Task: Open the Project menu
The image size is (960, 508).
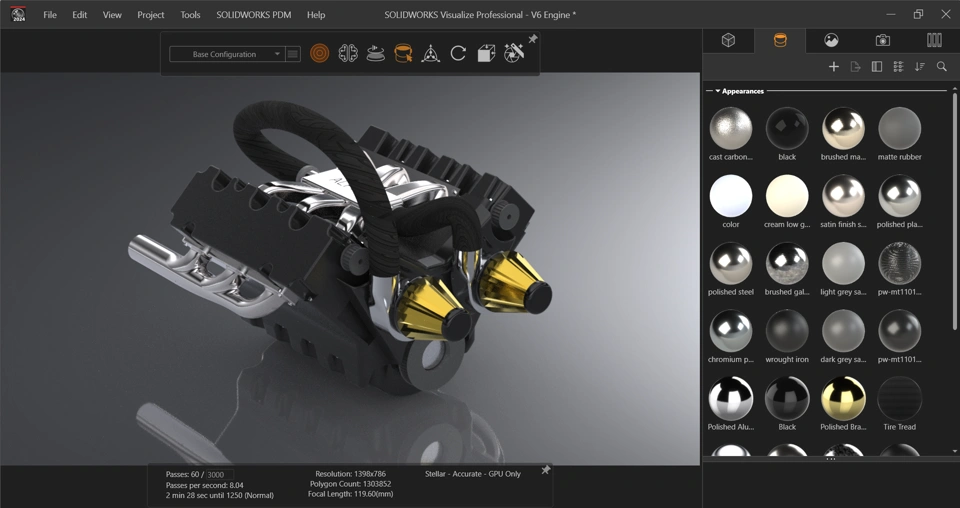Action: (151, 15)
